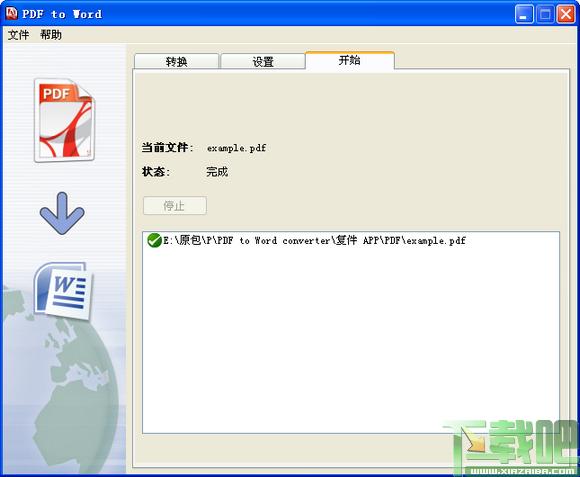Click the status value 完成
The width and height of the screenshot is (580, 477).
pyautogui.click(x=217, y=172)
